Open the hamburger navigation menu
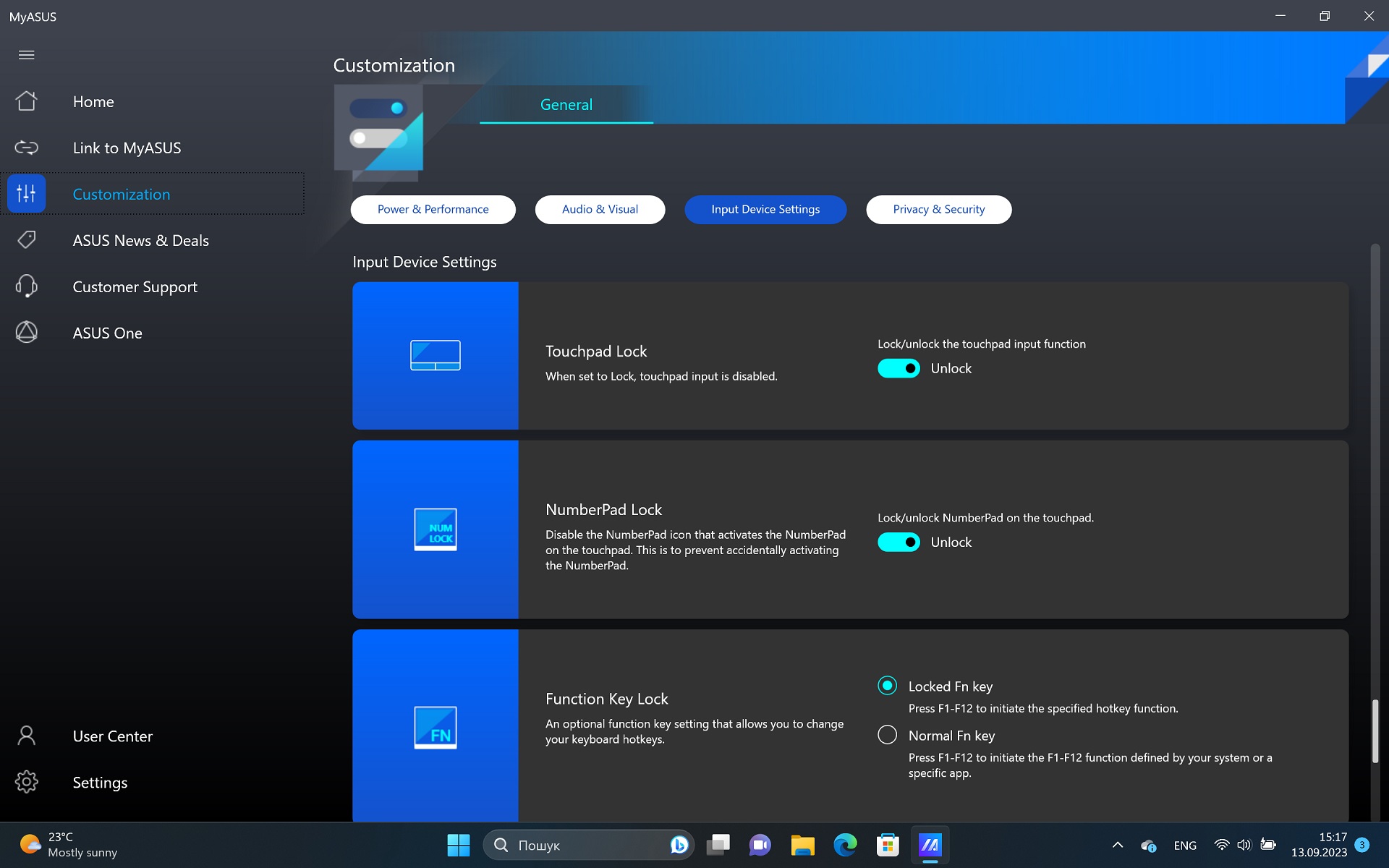 (27, 55)
